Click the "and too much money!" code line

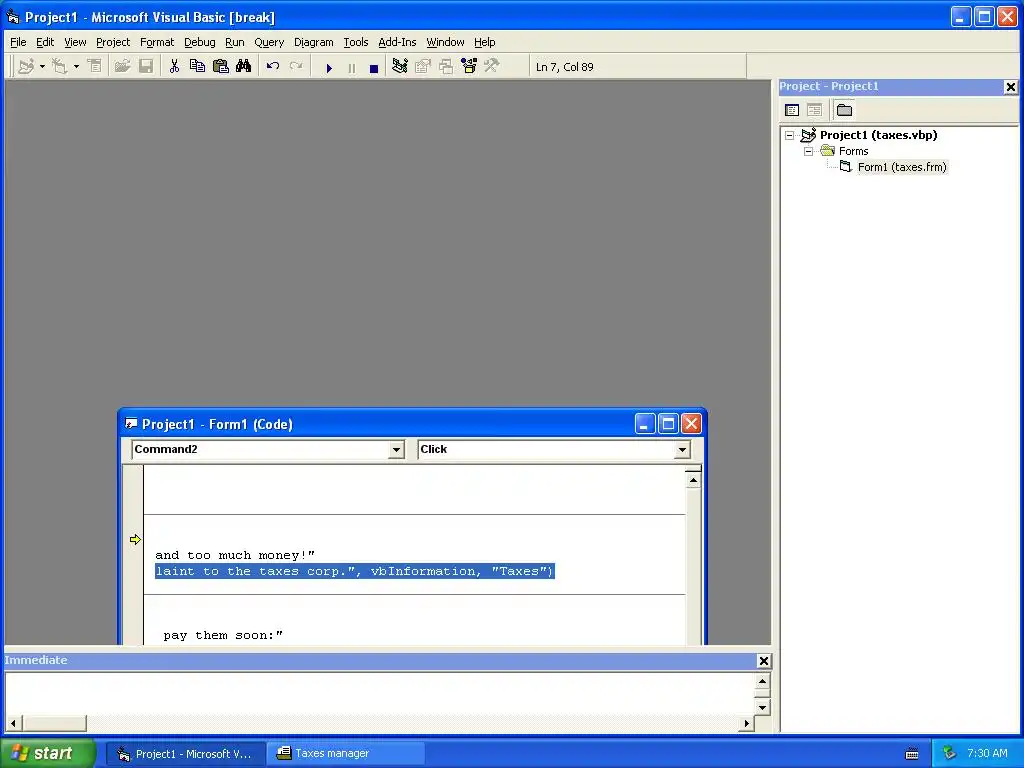pos(235,555)
